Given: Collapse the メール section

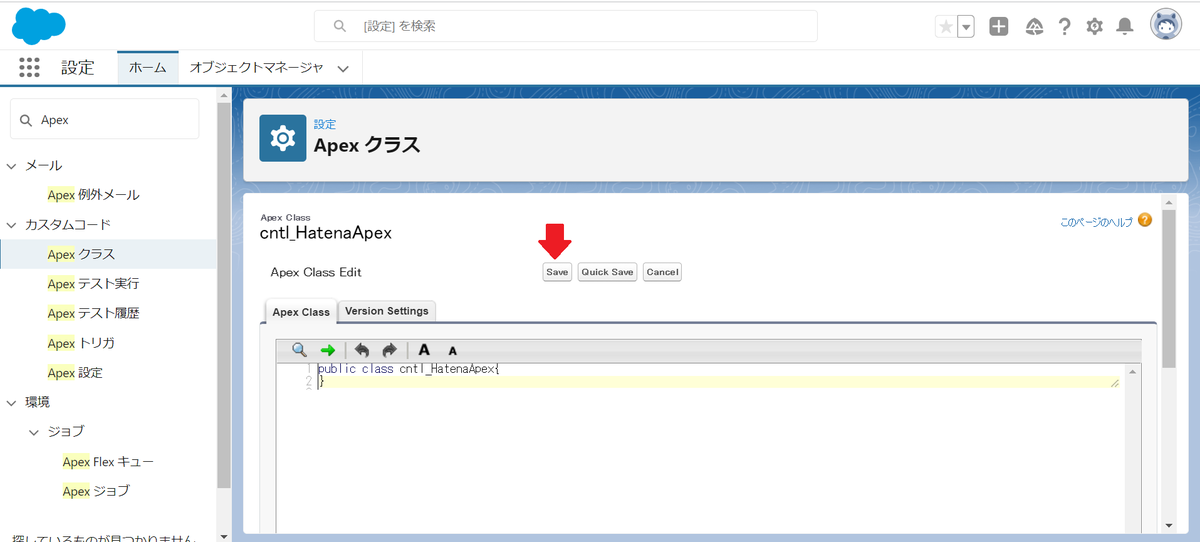Looking at the screenshot, I should point(12,166).
